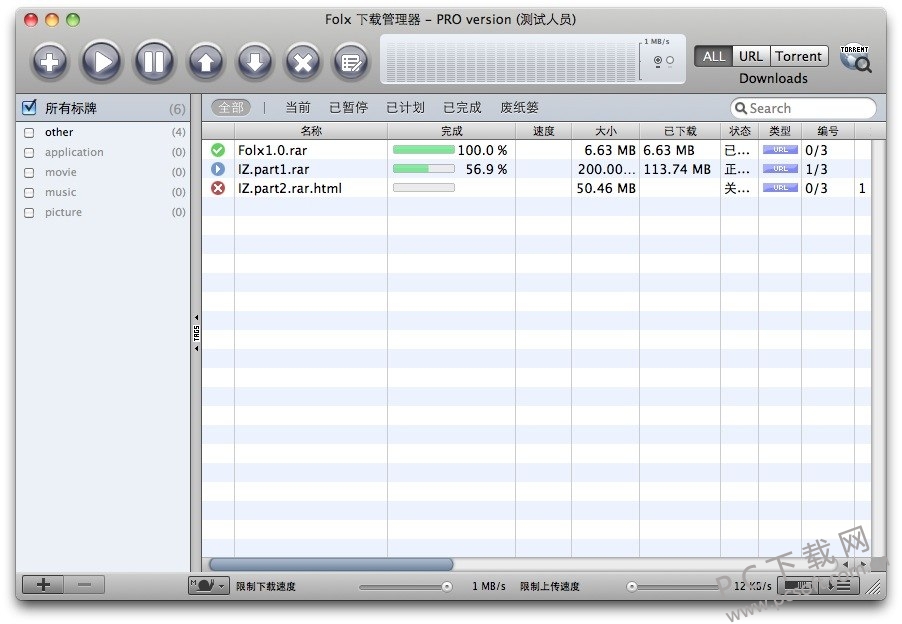Select the 全部 filter tab
Image resolution: width=902 pixels, height=624 pixels.
click(231, 108)
